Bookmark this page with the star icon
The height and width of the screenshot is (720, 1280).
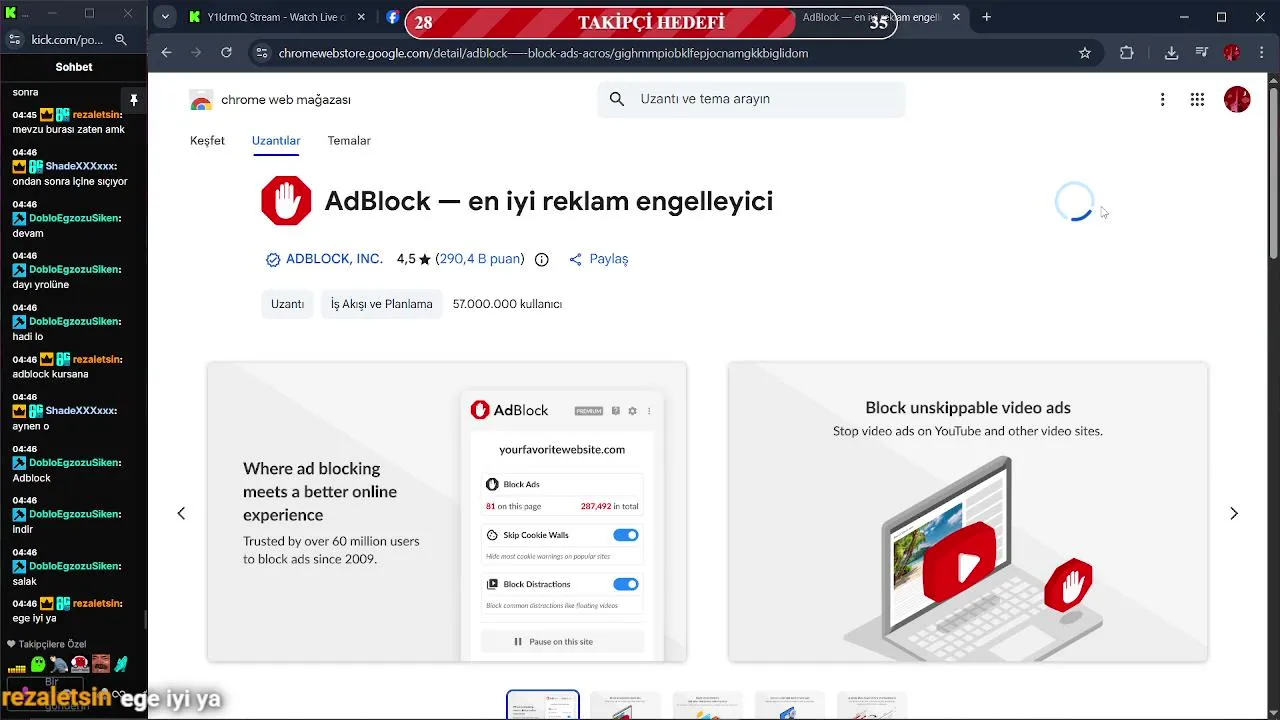click(x=1085, y=53)
